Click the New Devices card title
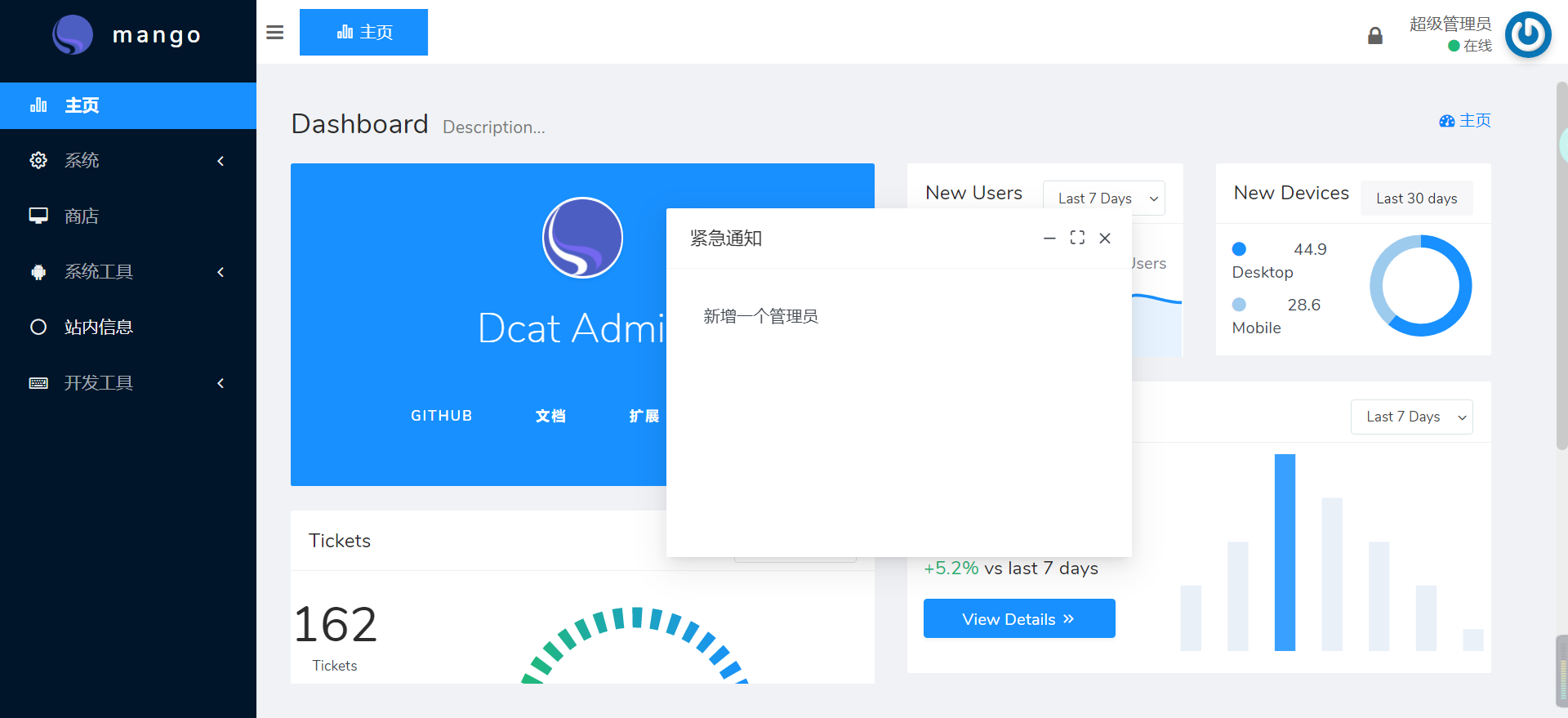1568x718 pixels. [1291, 193]
